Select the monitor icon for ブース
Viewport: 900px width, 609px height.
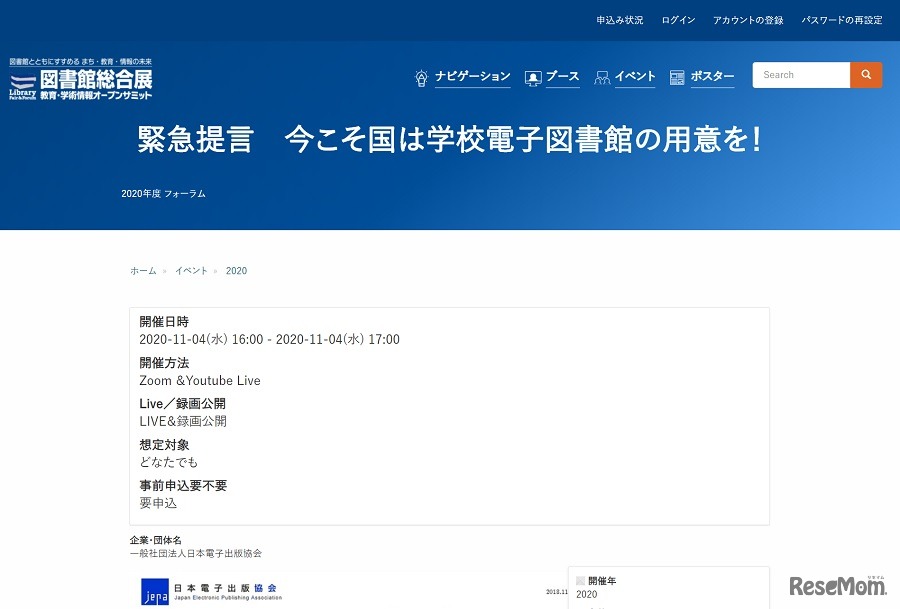click(531, 76)
